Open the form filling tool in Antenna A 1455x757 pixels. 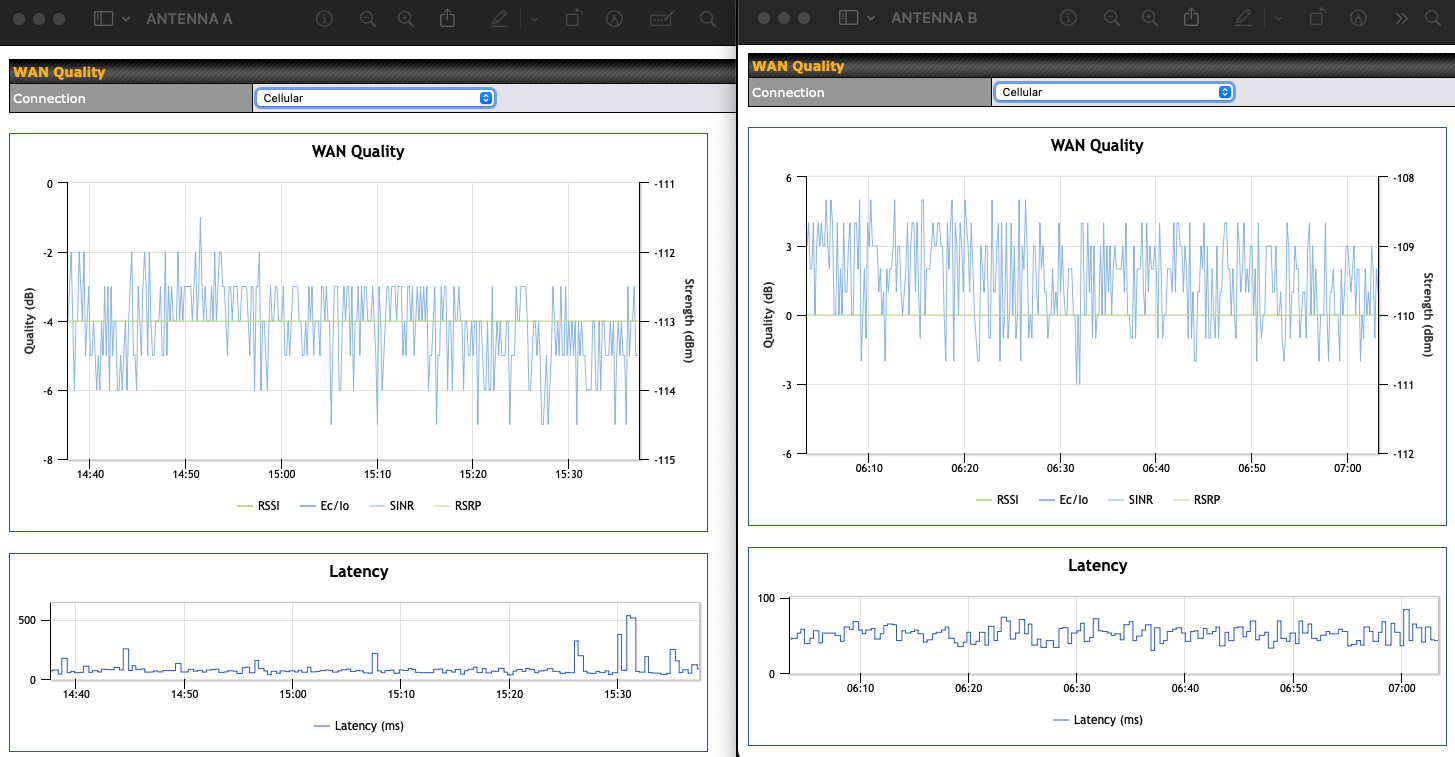click(x=660, y=19)
